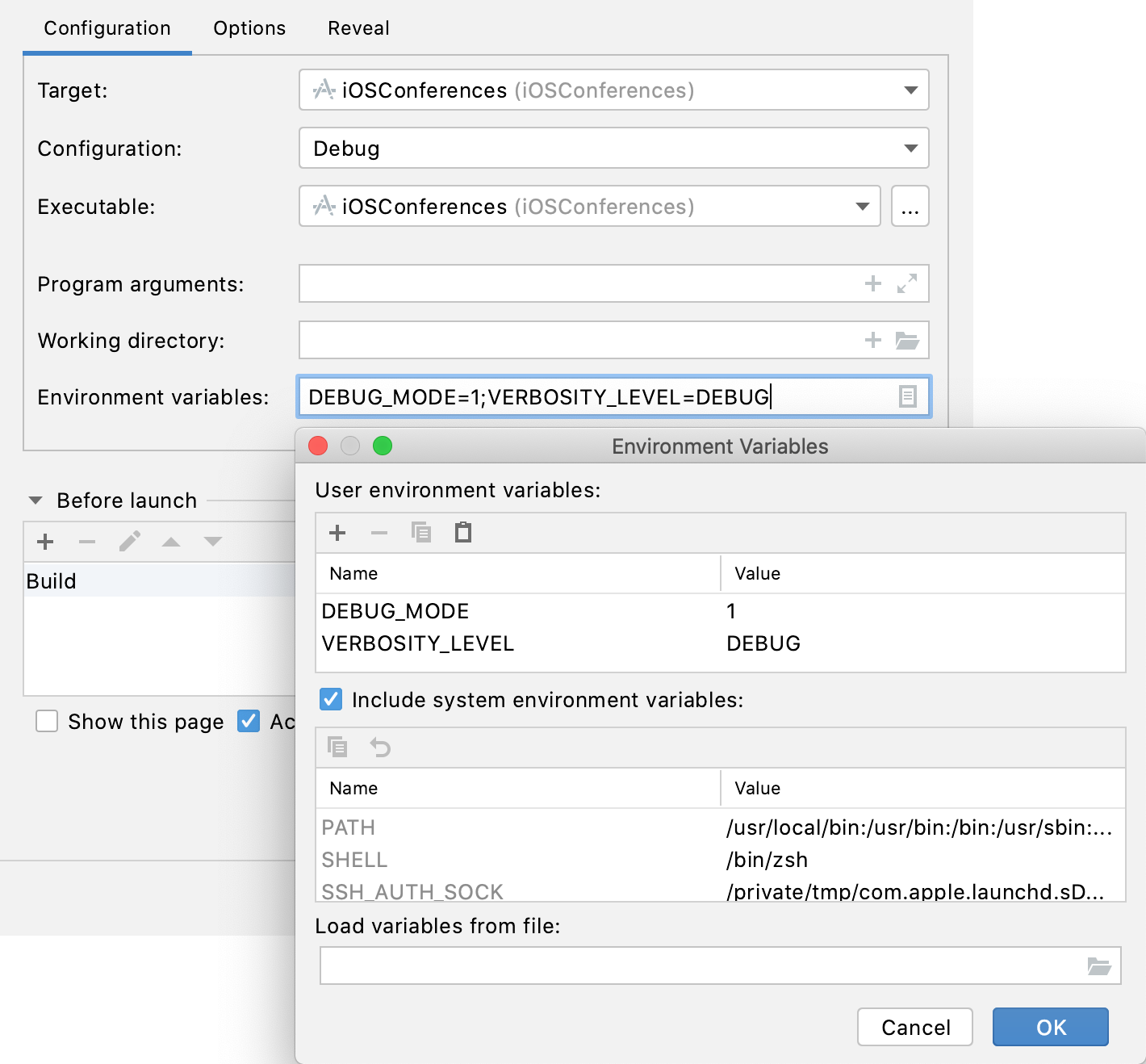Screen dimensions: 1146x1064
Task: Open the Configuration Debug dropdown
Action: pos(614,148)
